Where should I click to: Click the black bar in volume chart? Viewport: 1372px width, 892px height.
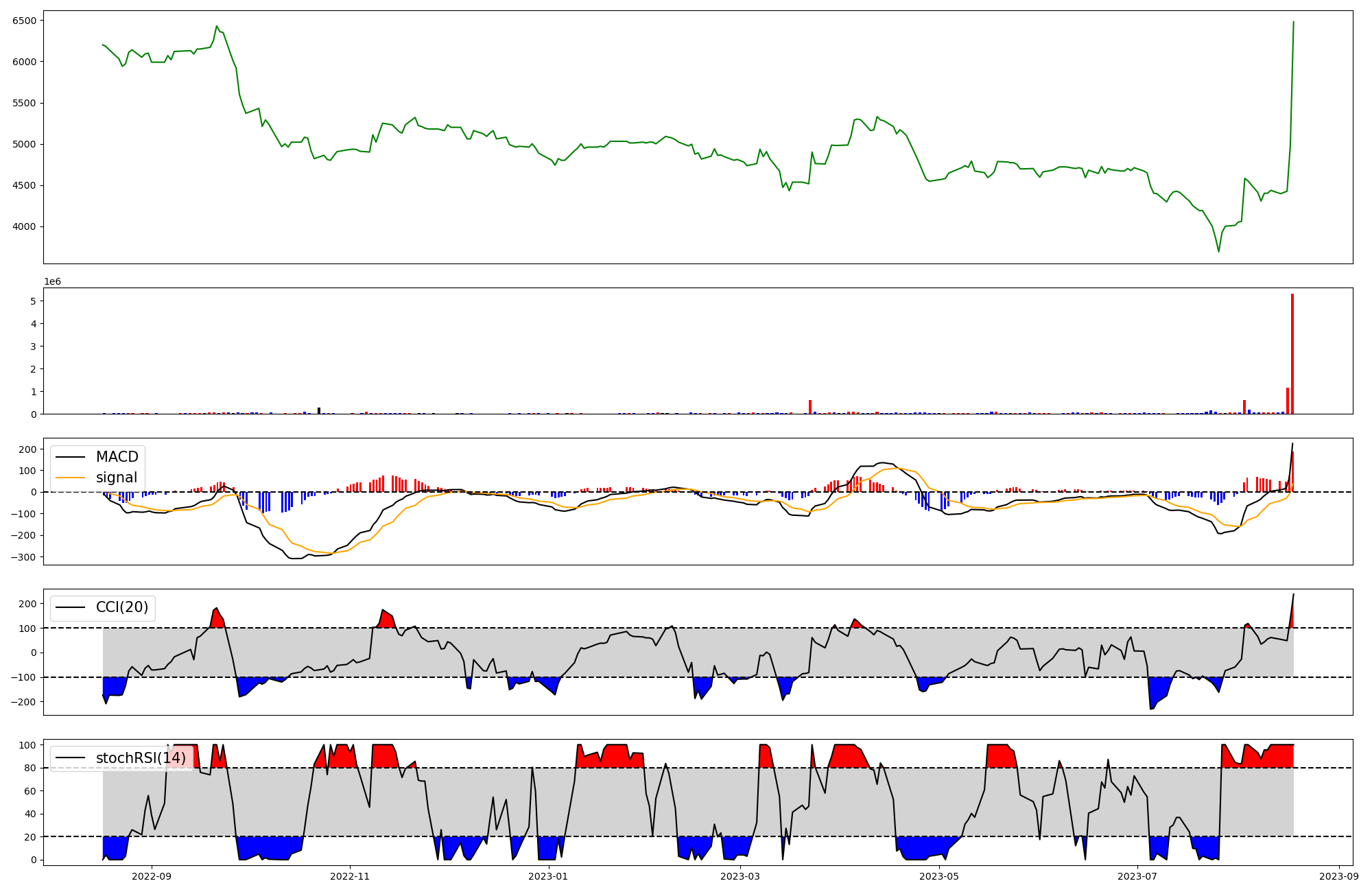coord(319,411)
